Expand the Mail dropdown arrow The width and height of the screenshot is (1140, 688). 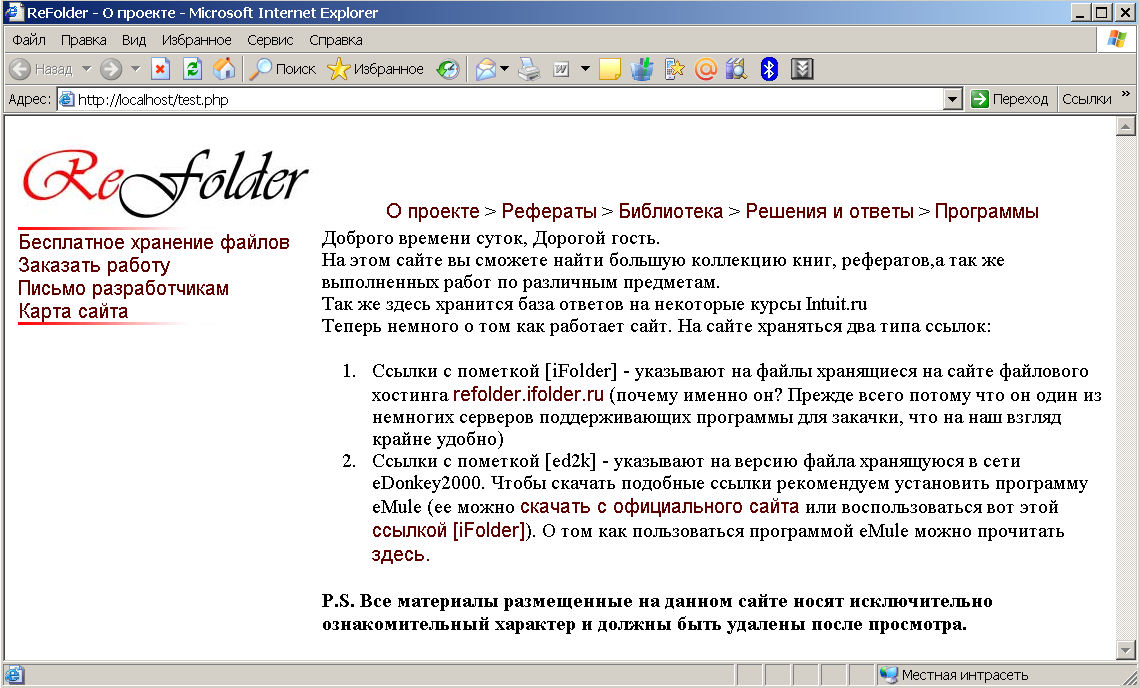[504, 69]
